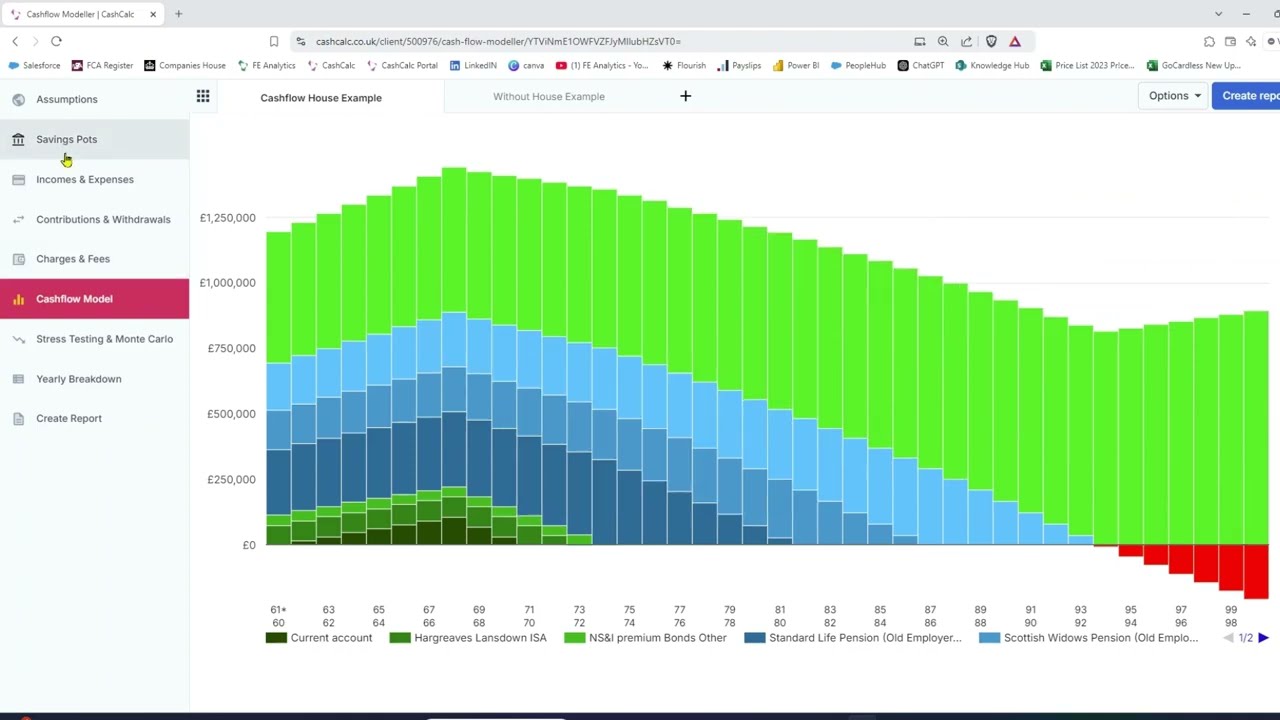This screenshot has height=720, width=1280.
Task: Open Brave Shields lion icon
Action: (991, 41)
